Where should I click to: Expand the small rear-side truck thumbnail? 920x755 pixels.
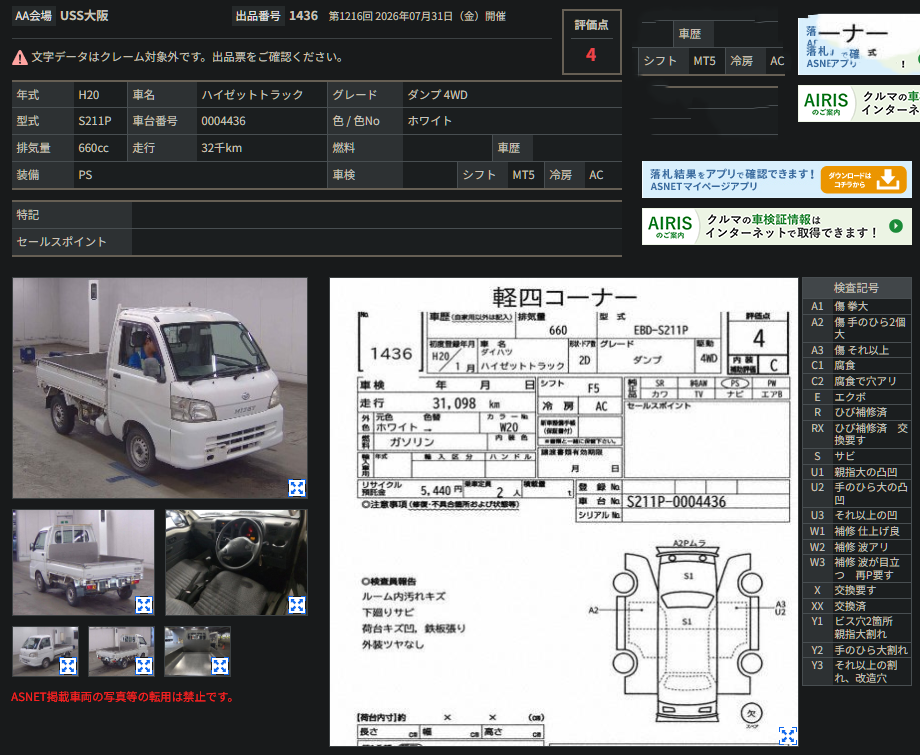click(x=144, y=666)
